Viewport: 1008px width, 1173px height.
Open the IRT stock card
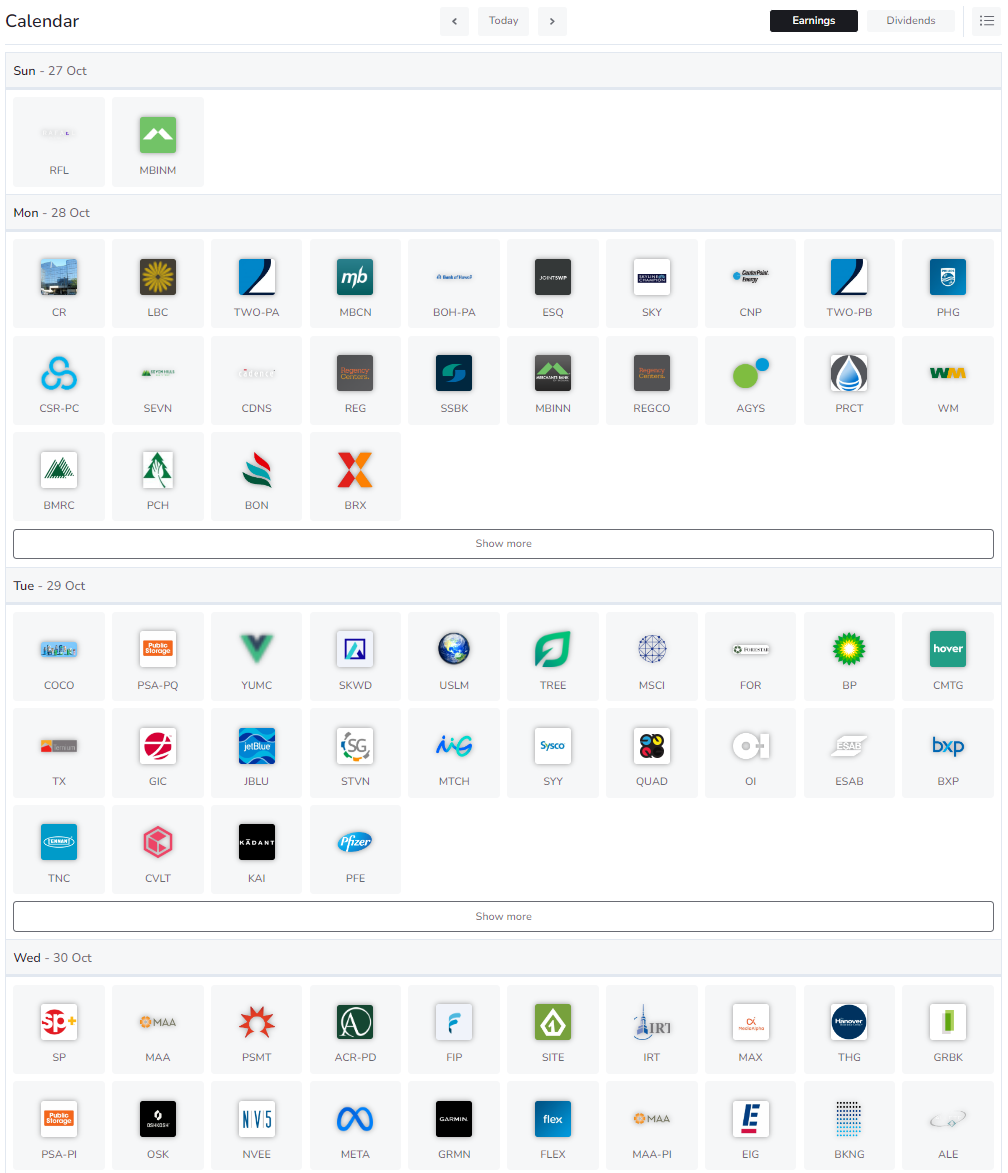point(652,1029)
